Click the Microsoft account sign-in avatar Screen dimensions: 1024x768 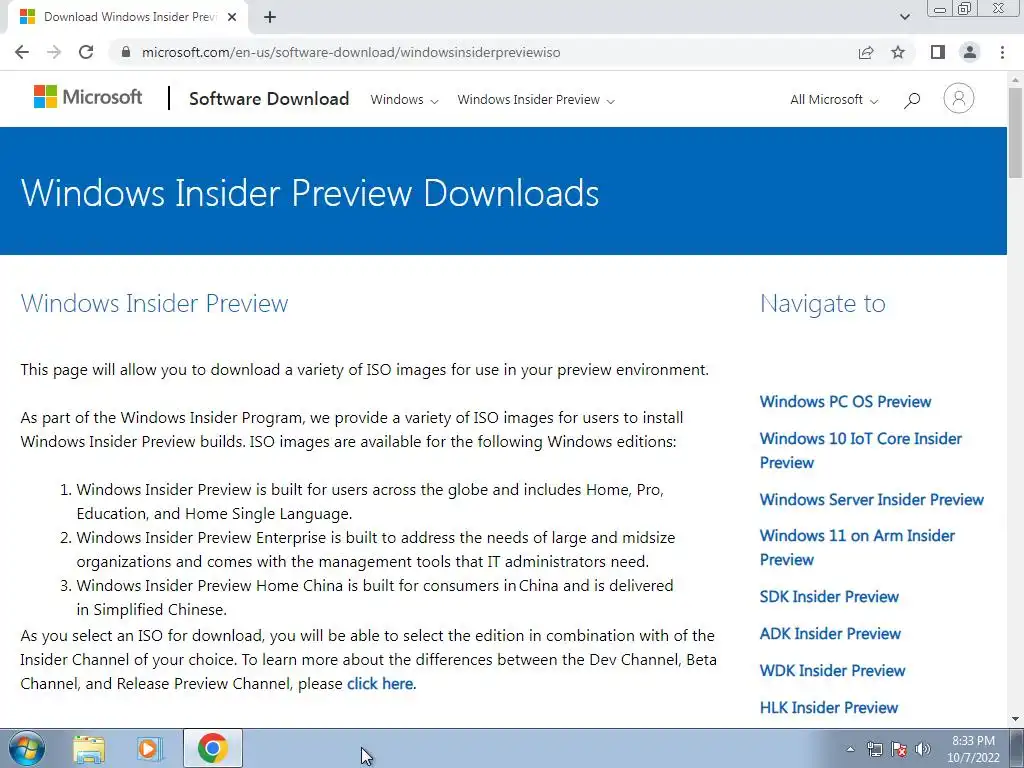pyautogui.click(x=958, y=99)
